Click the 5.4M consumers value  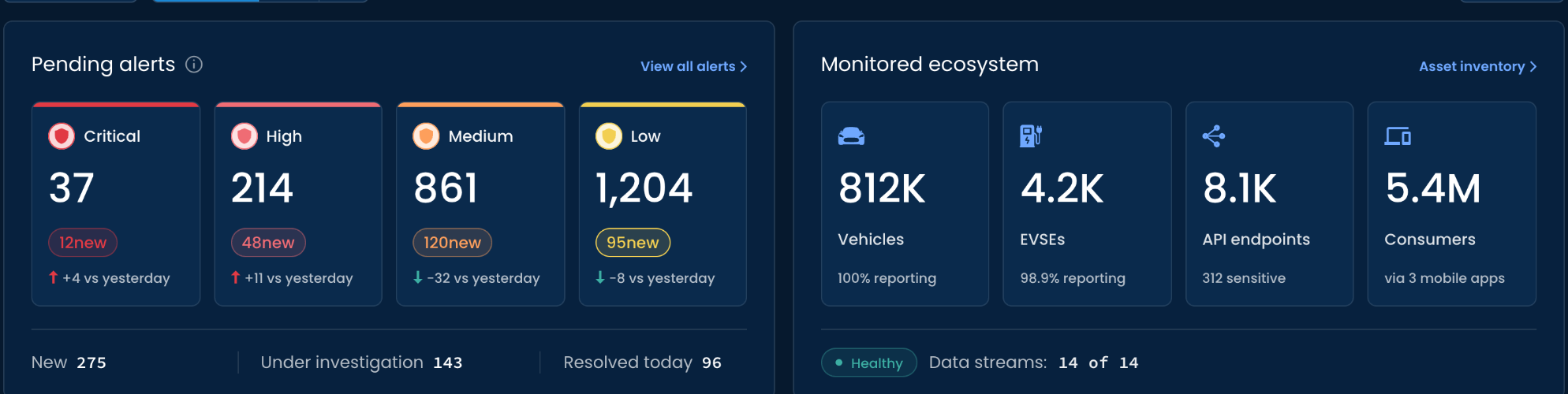1433,188
